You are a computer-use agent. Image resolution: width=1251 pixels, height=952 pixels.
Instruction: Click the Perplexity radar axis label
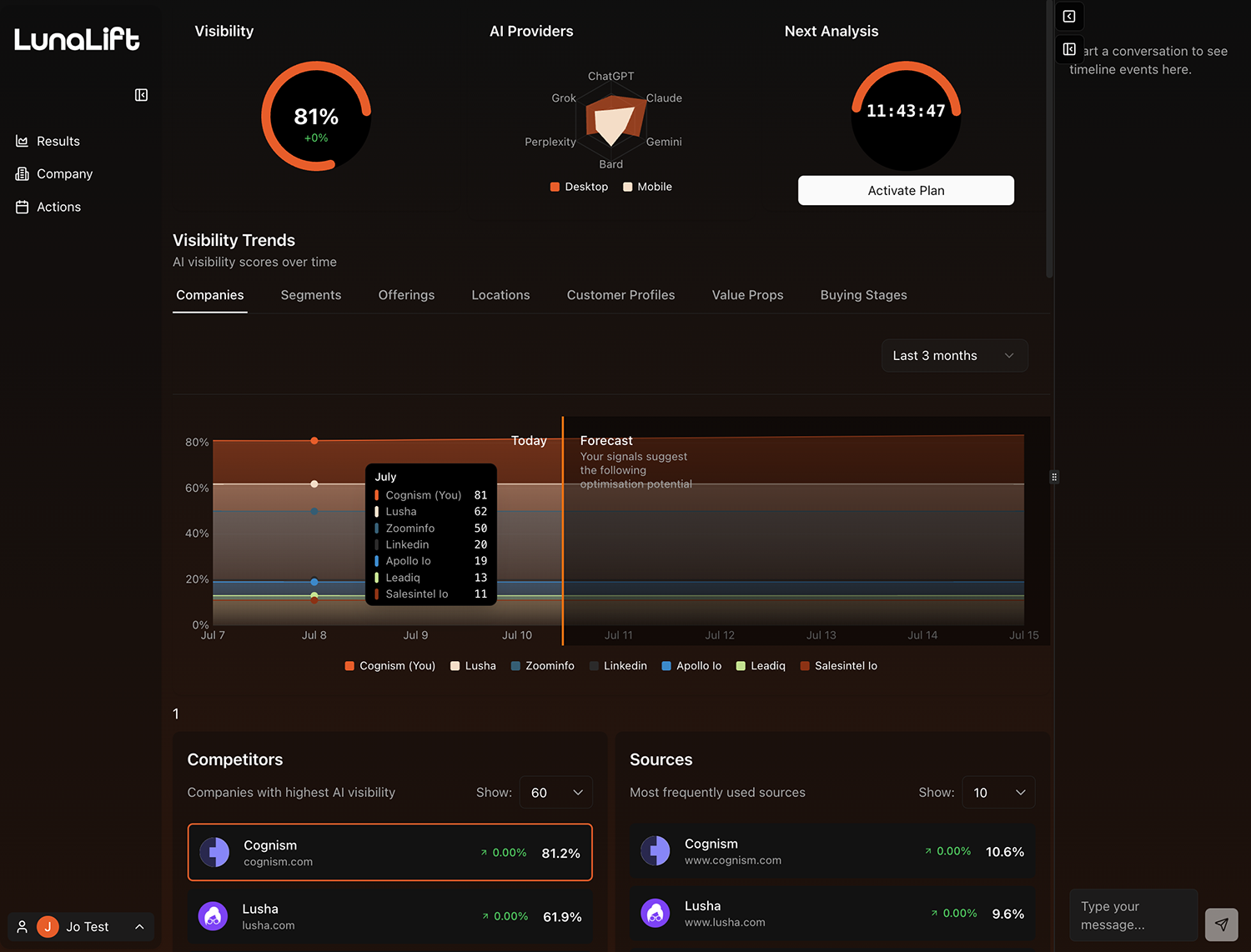tap(550, 142)
